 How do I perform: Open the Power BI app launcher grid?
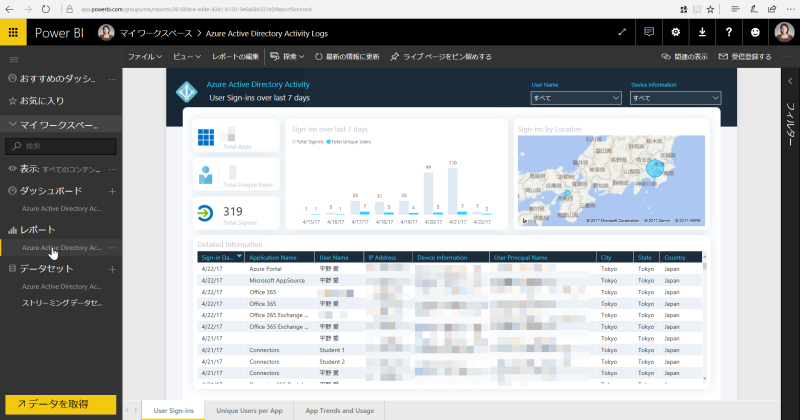13,33
